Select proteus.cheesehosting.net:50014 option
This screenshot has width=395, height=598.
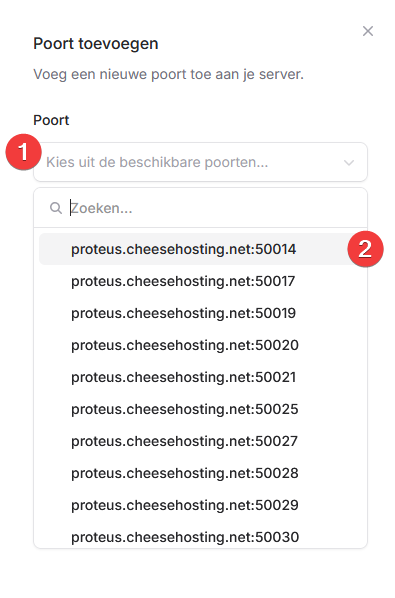pyautogui.click(x=201, y=249)
